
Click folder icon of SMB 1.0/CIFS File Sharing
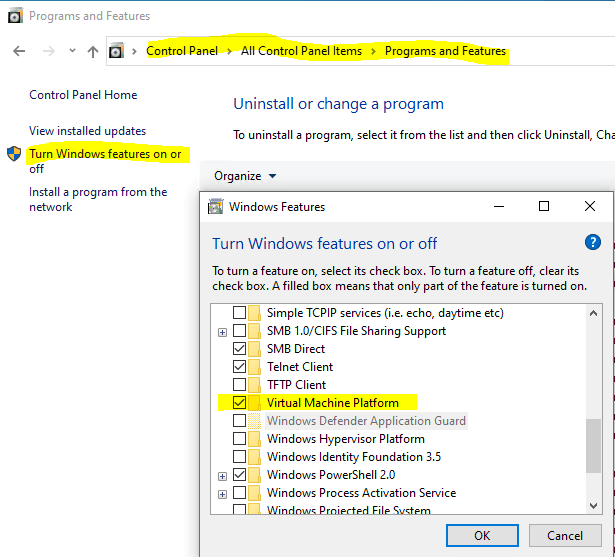pos(255,331)
